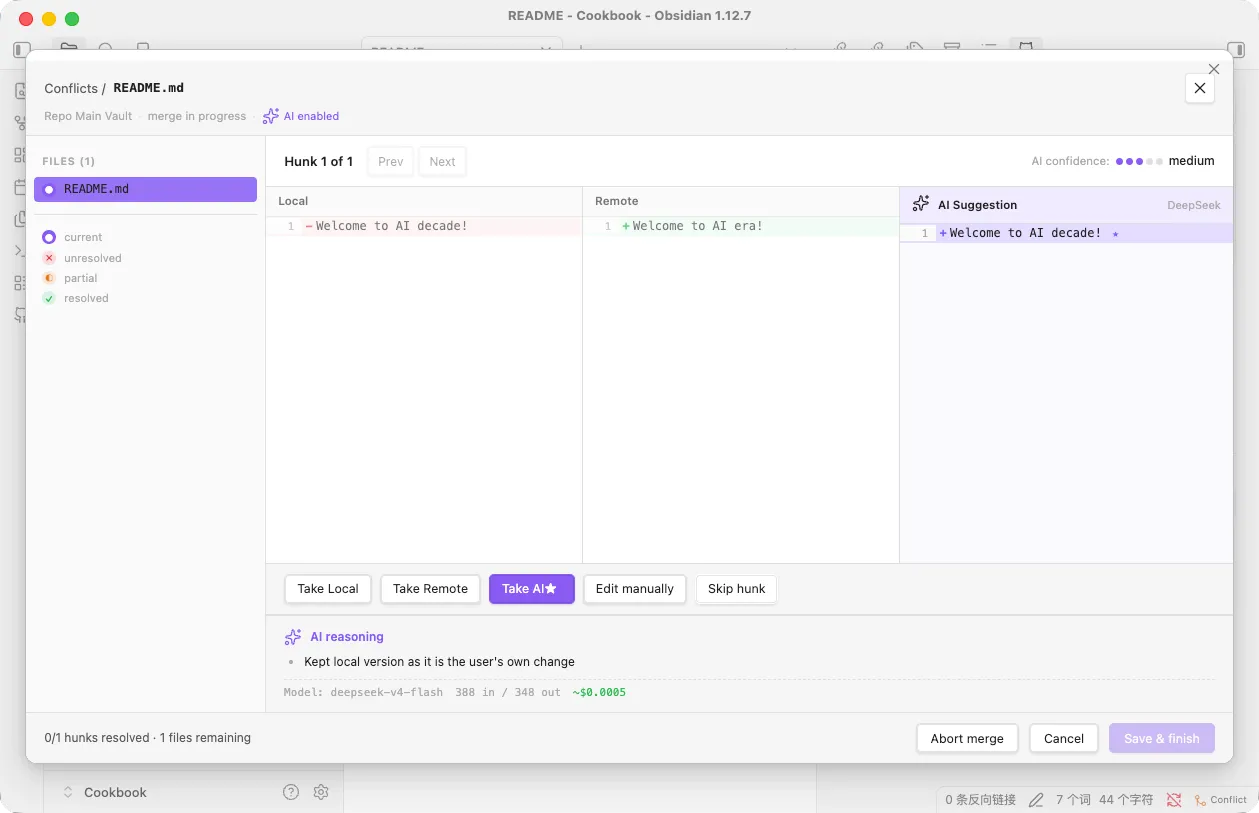The height and width of the screenshot is (813, 1259).
Task: Open Obsidian settings gear icon
Action: pyautogui.click(x=321, y=792)
